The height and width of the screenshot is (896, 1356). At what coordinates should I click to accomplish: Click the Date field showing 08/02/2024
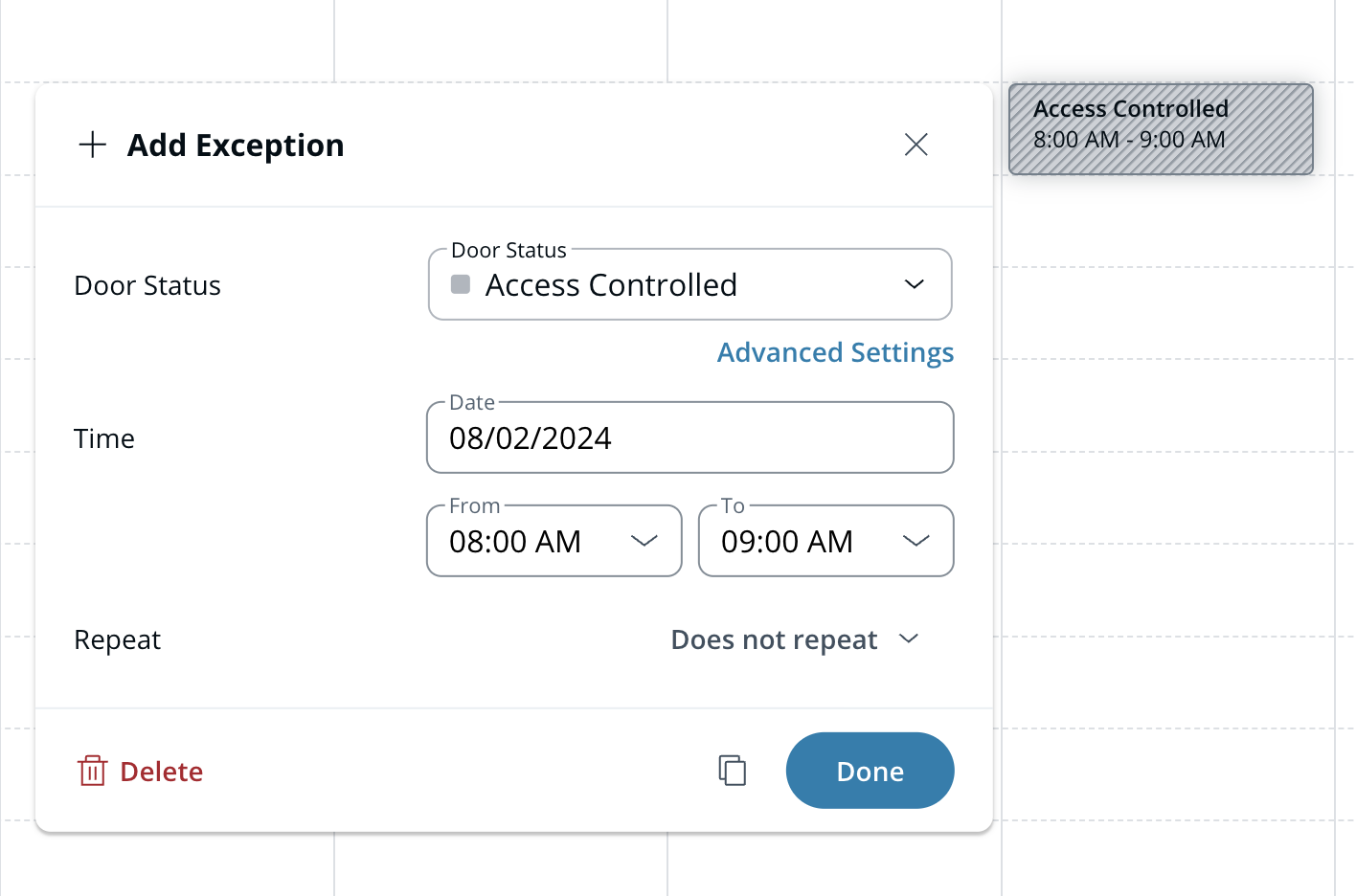tap(689, 438)
